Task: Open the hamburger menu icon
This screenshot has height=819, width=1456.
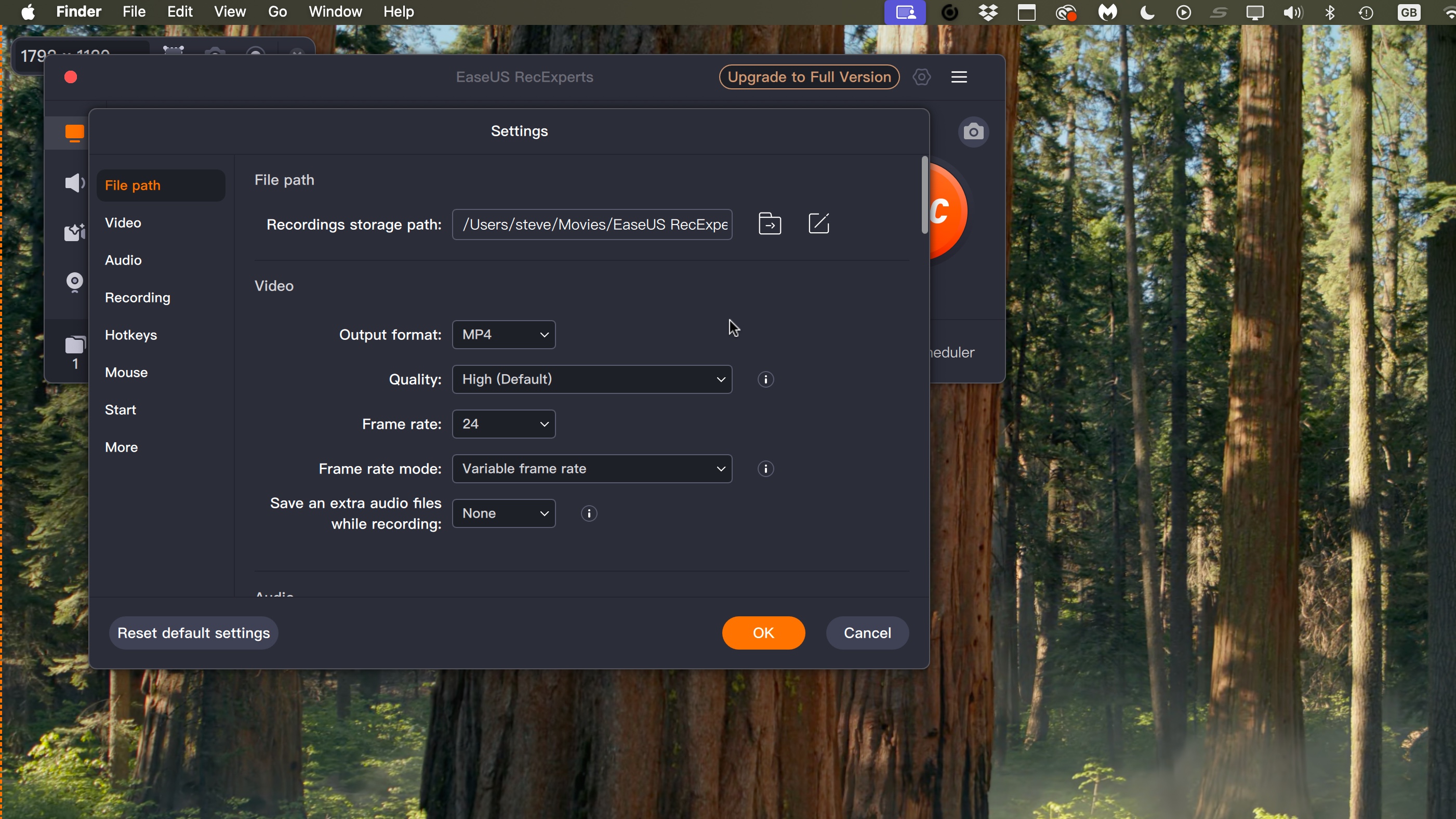Action: coord(959,77)
